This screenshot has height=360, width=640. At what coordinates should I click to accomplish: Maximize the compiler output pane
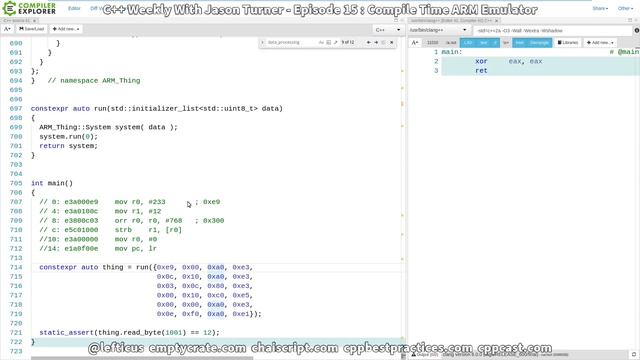pos(630,20)
